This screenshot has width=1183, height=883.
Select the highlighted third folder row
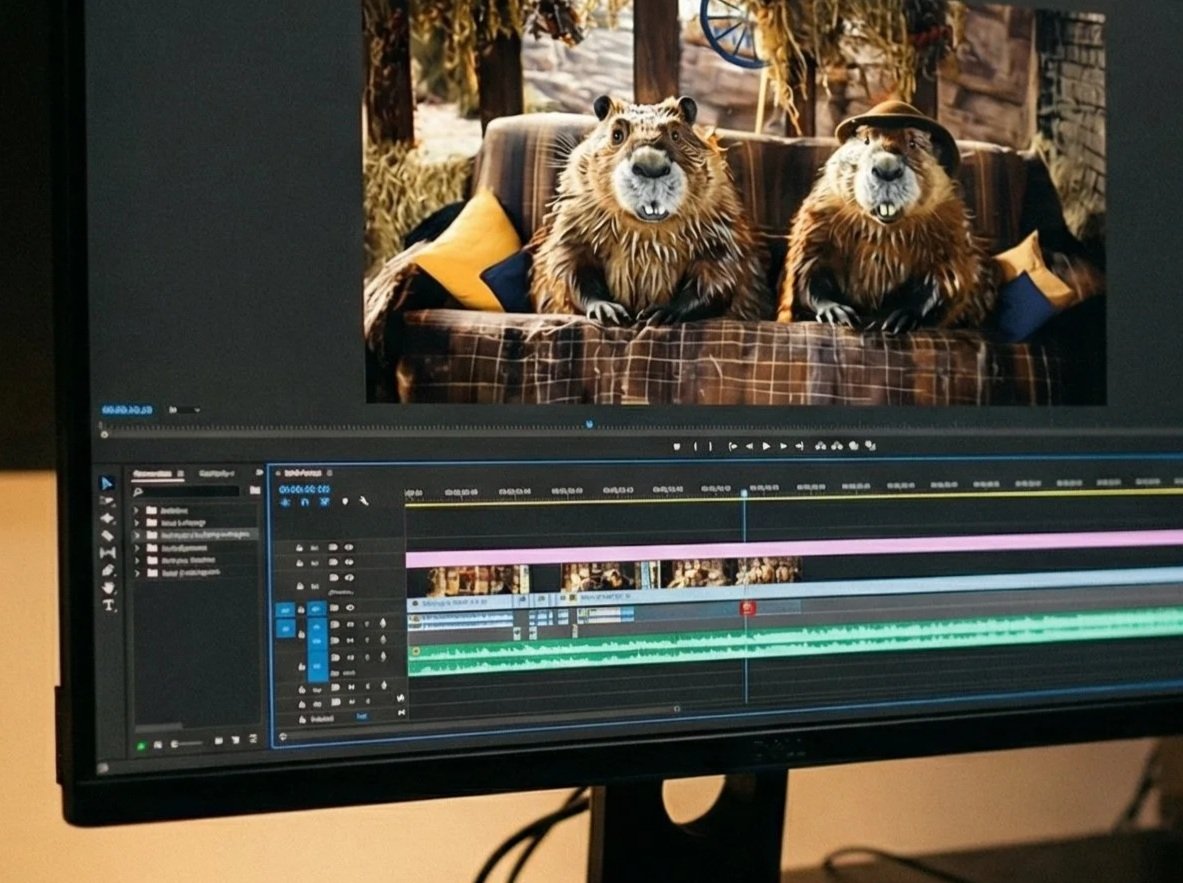(195, 535)
